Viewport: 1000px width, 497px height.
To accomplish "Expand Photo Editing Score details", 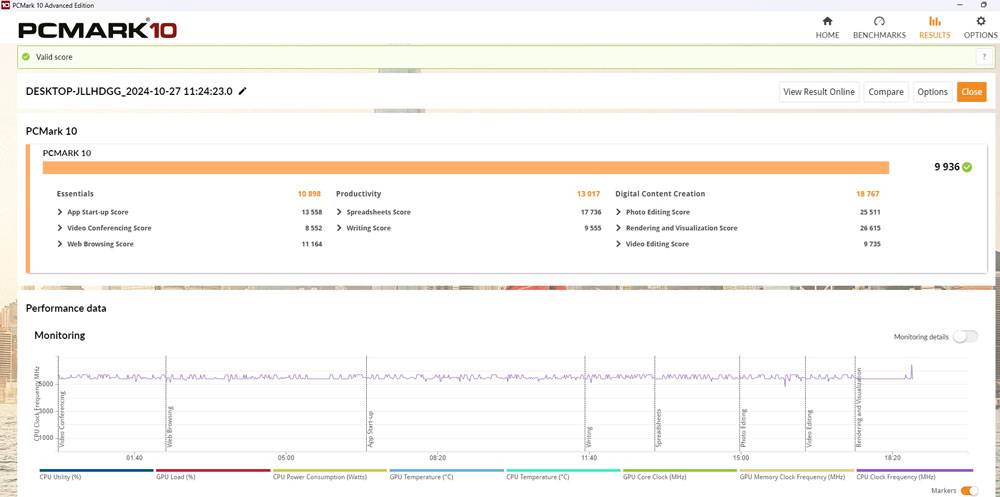I will pyautogui.click(x=619, y=212).
